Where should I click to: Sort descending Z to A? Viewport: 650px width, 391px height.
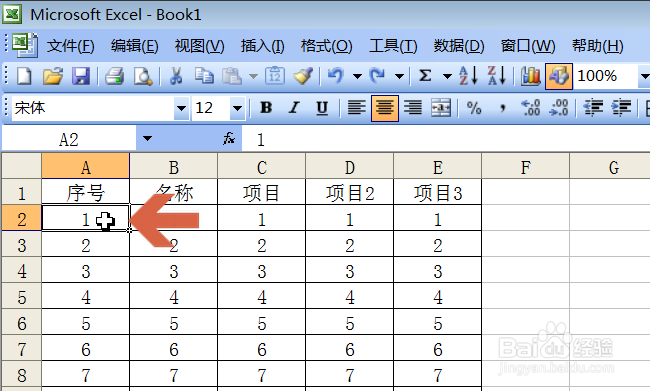point(497,76)
